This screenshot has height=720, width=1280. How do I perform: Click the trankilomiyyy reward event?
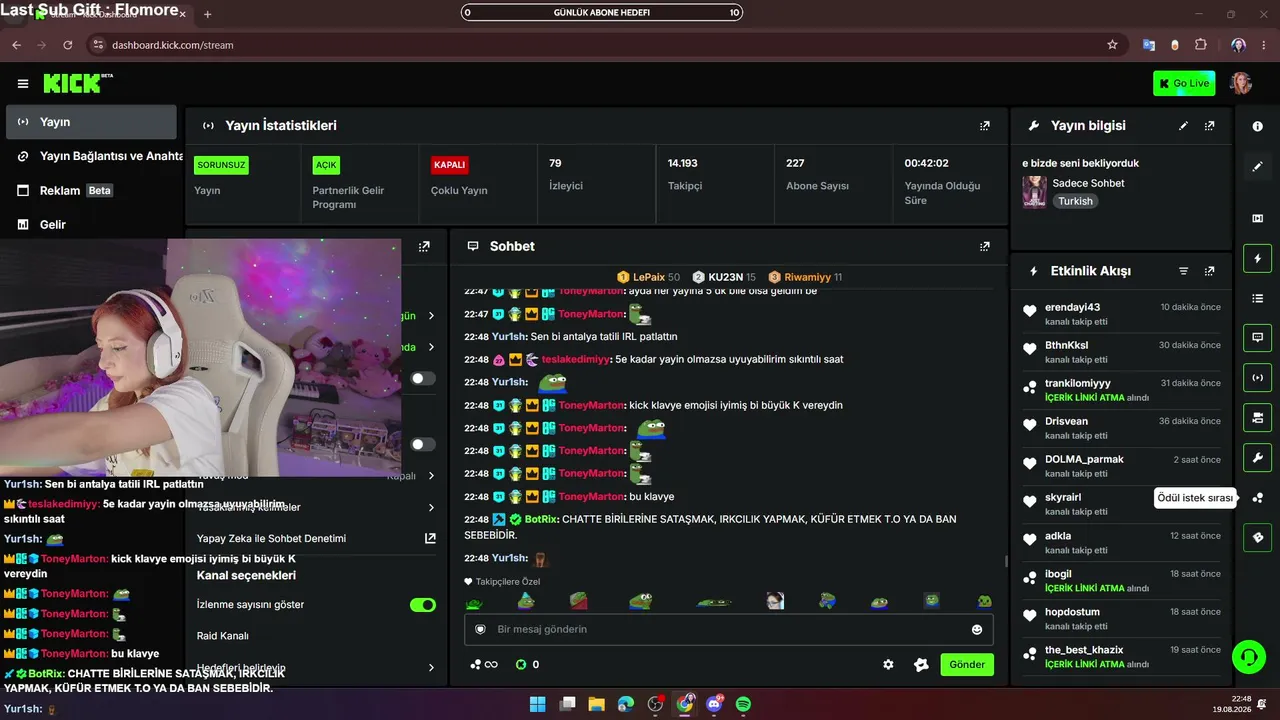(1122, 390)
